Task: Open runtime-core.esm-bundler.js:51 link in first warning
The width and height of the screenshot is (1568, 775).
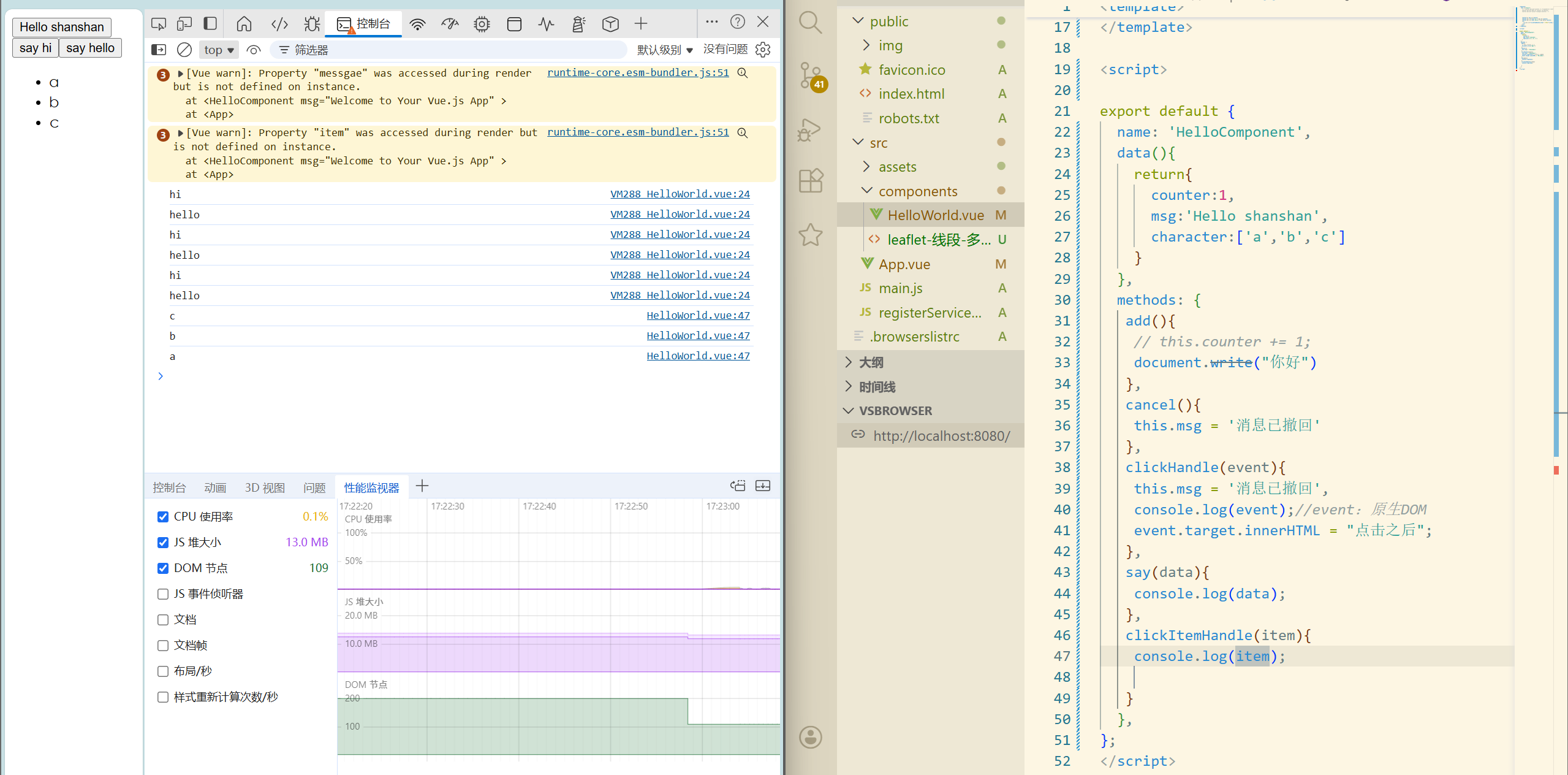Action: (638, 72)
